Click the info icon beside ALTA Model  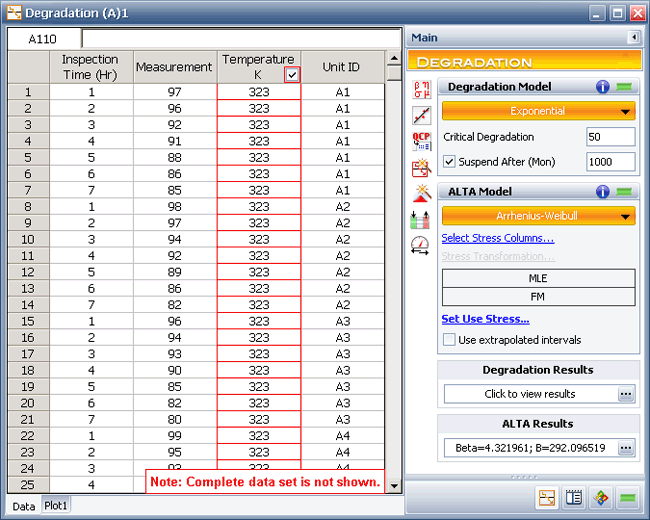(x=603, y=192)
